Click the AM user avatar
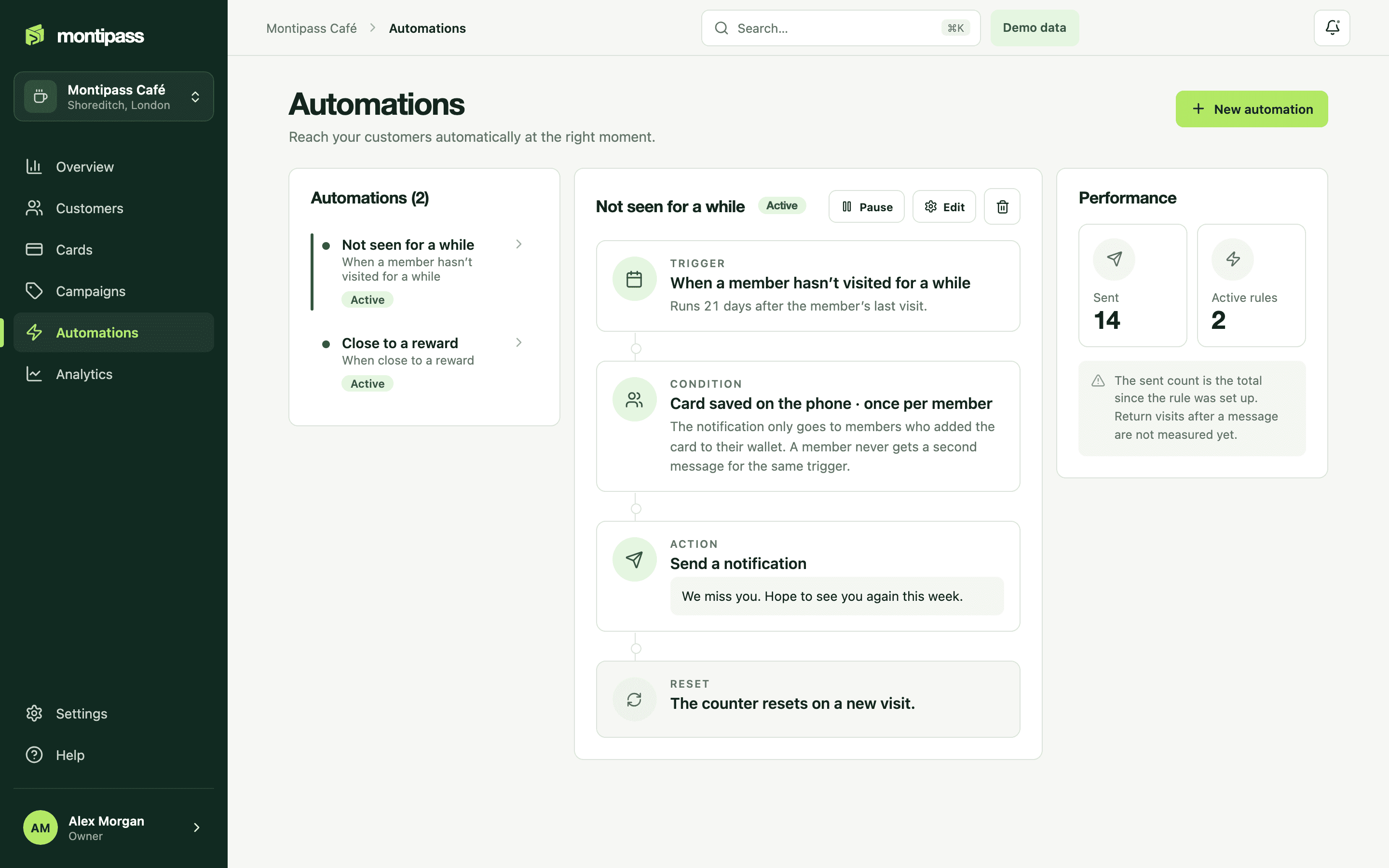Screen dimensions: 1389x868 pyautogui.click(x=40, y=827)
